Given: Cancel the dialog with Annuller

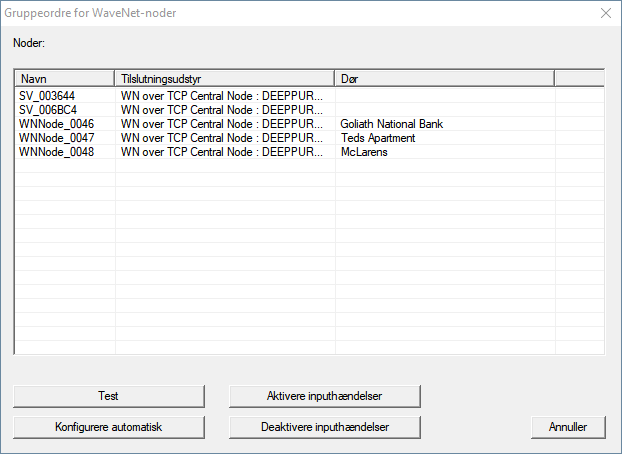Looking at the screenshot, I should 568,427.
